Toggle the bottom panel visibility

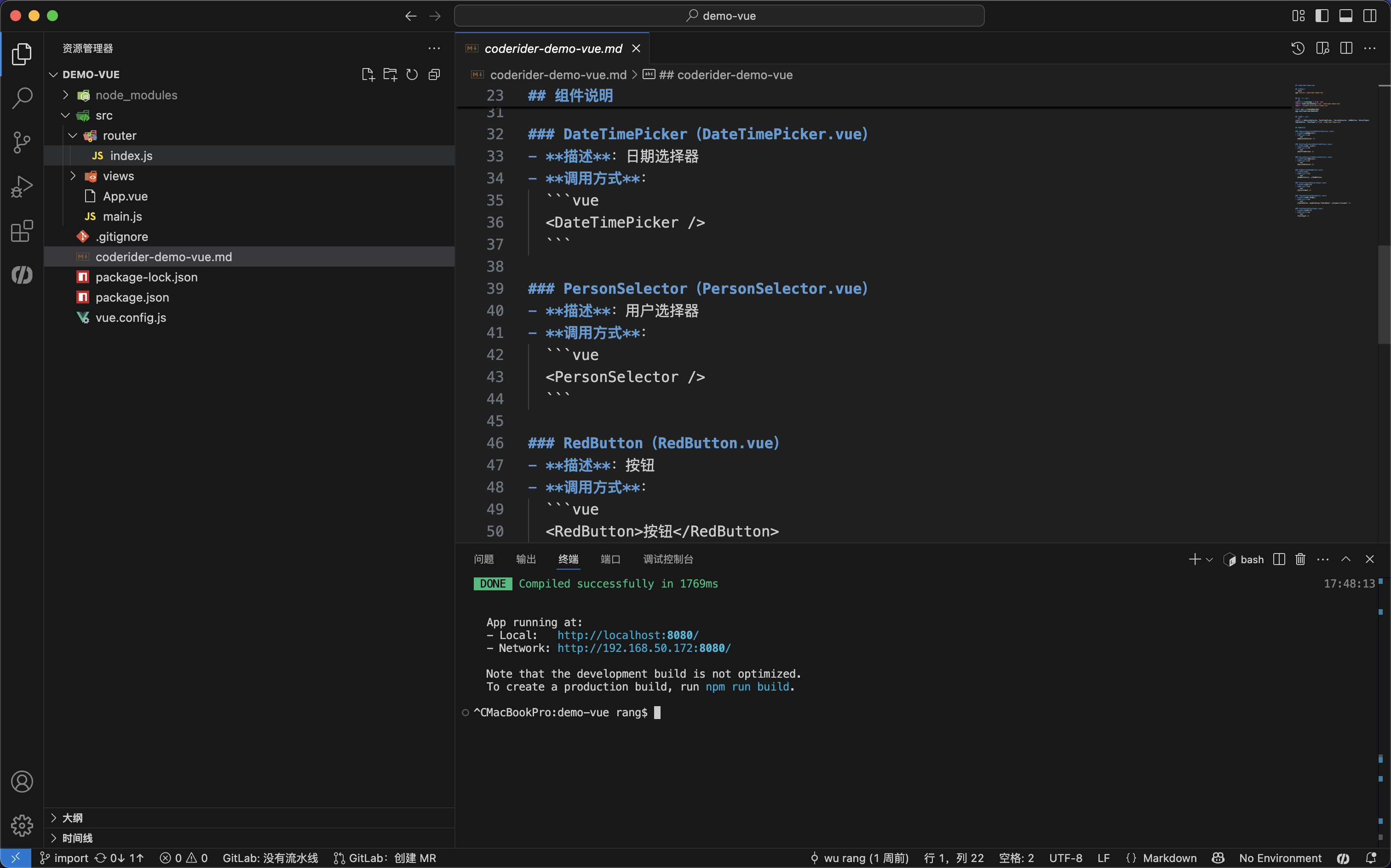click(x=1345, y=16)
